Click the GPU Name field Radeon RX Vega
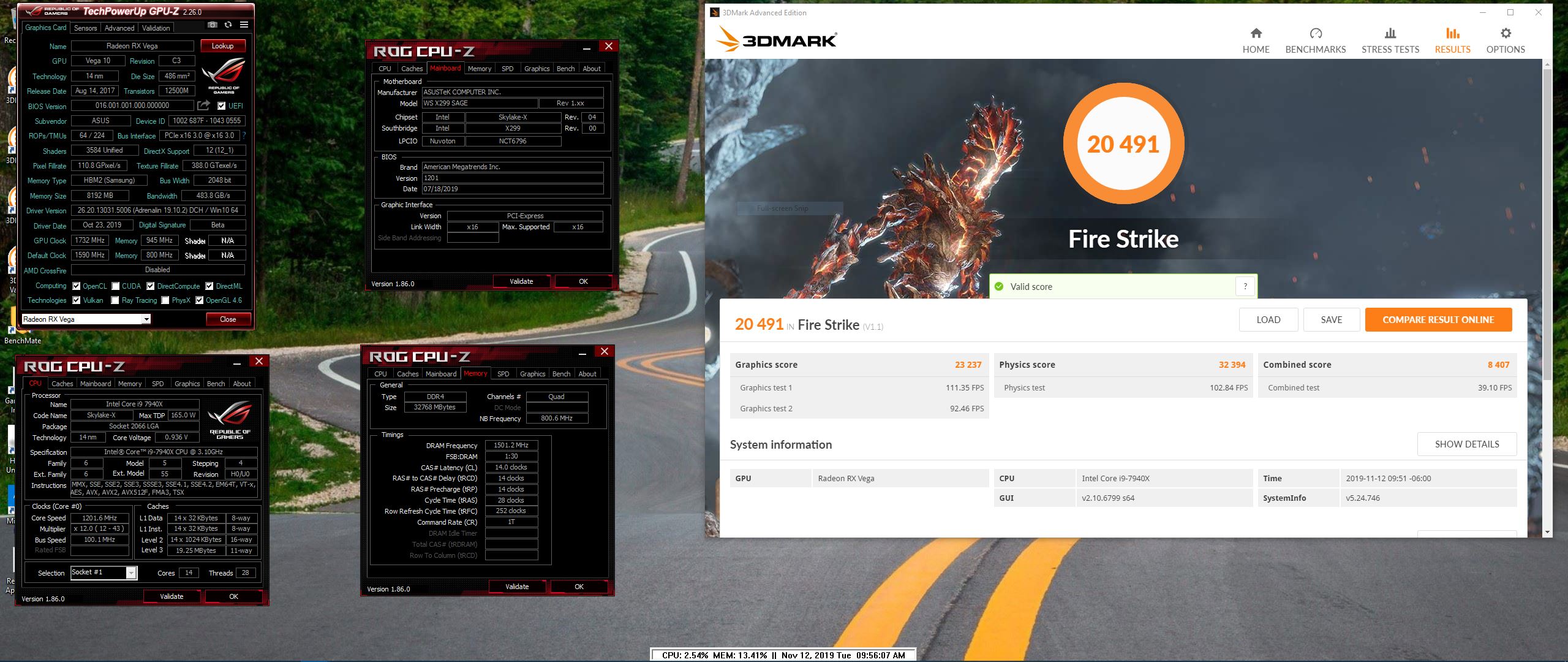Image resolution: width=1568 pixels, height=662 pixels. tap(132, 46)
